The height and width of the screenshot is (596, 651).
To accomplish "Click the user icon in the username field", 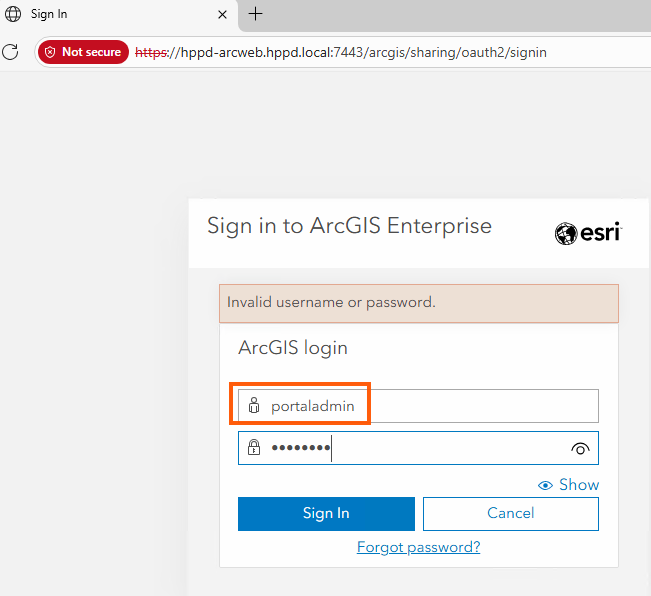I will point(253,406).
